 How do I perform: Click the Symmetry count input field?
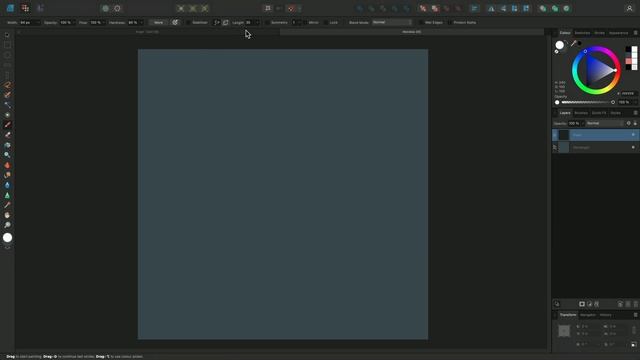(294, 22)
